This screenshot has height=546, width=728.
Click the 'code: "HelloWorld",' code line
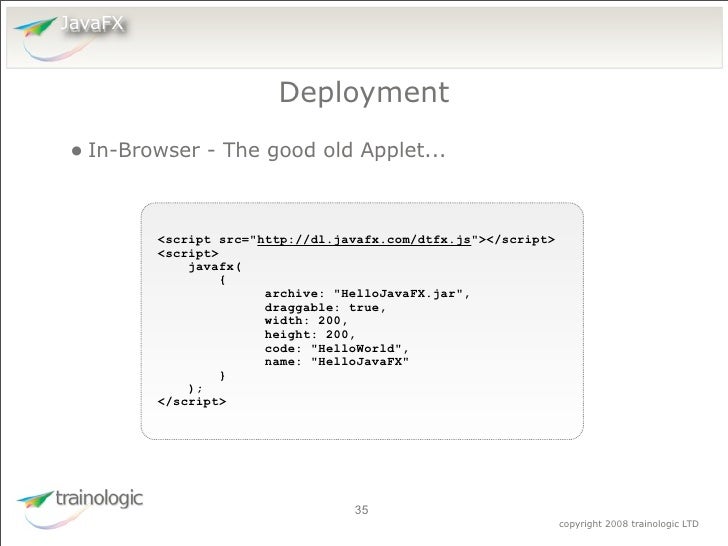(x=337, y=349)
